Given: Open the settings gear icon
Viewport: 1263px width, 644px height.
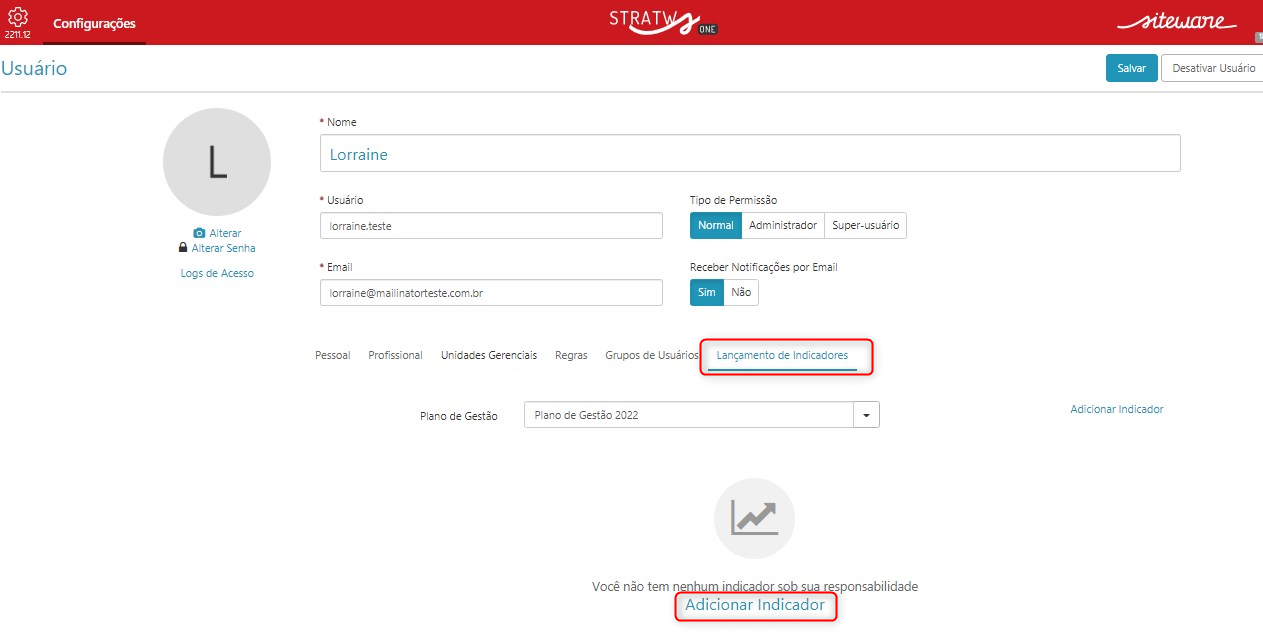Looking at the screenshot, I should (18, 17).
